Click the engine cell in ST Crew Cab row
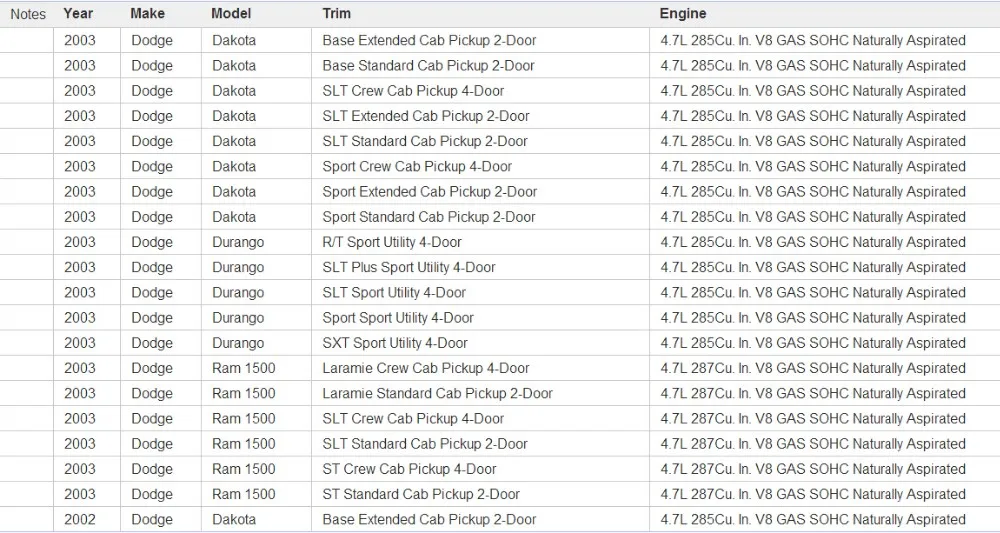 [813, 469]
